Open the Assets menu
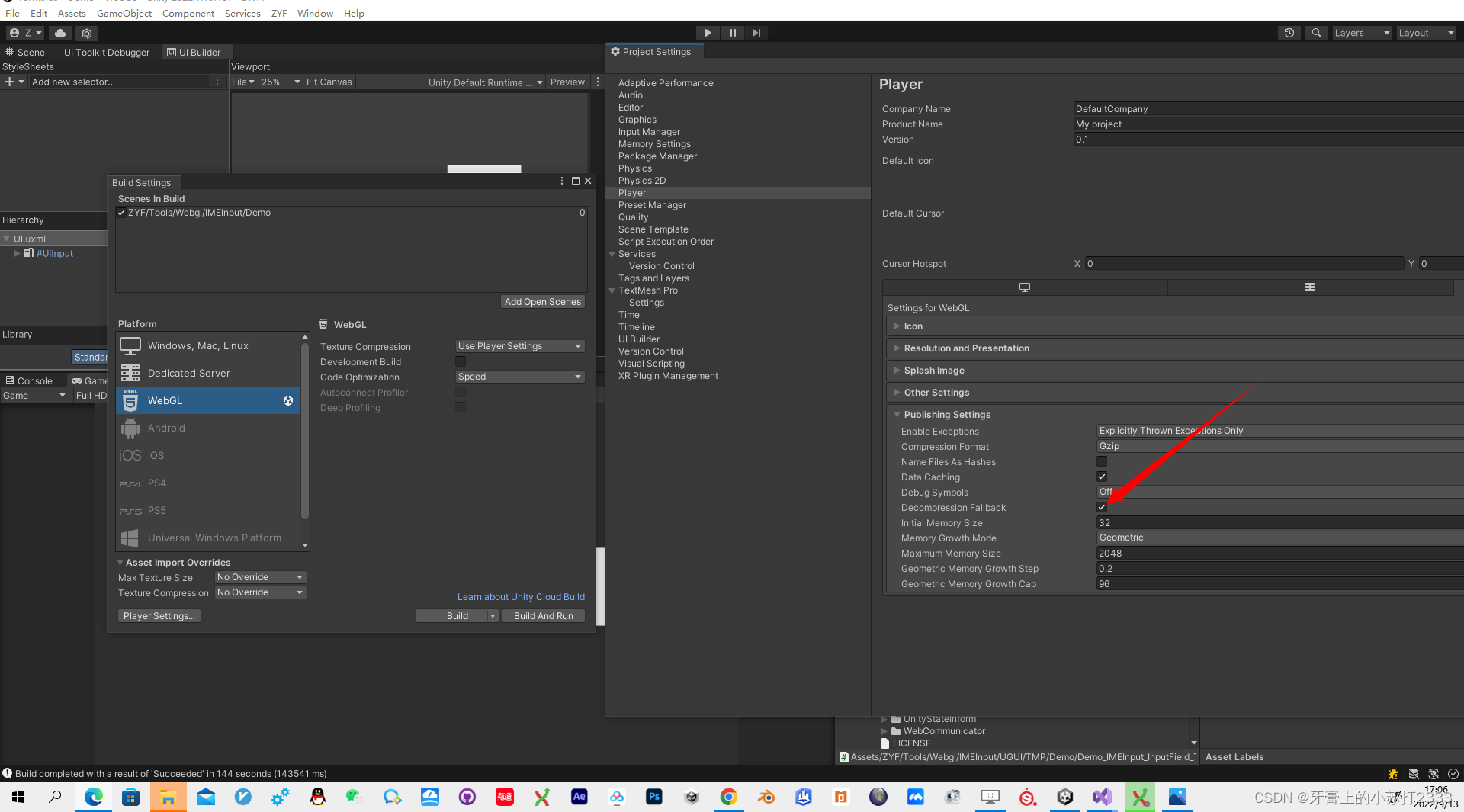 tap(72, 13)
